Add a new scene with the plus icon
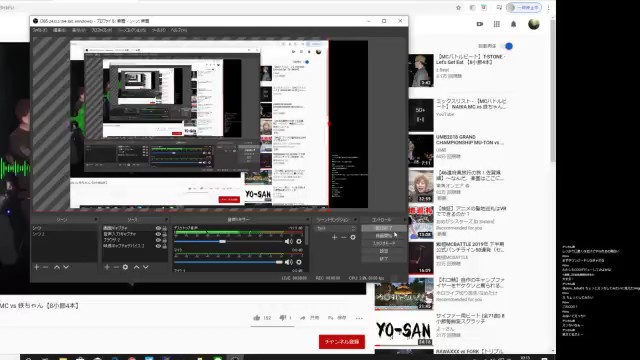640x360 pixels. [x=36, y=267]
